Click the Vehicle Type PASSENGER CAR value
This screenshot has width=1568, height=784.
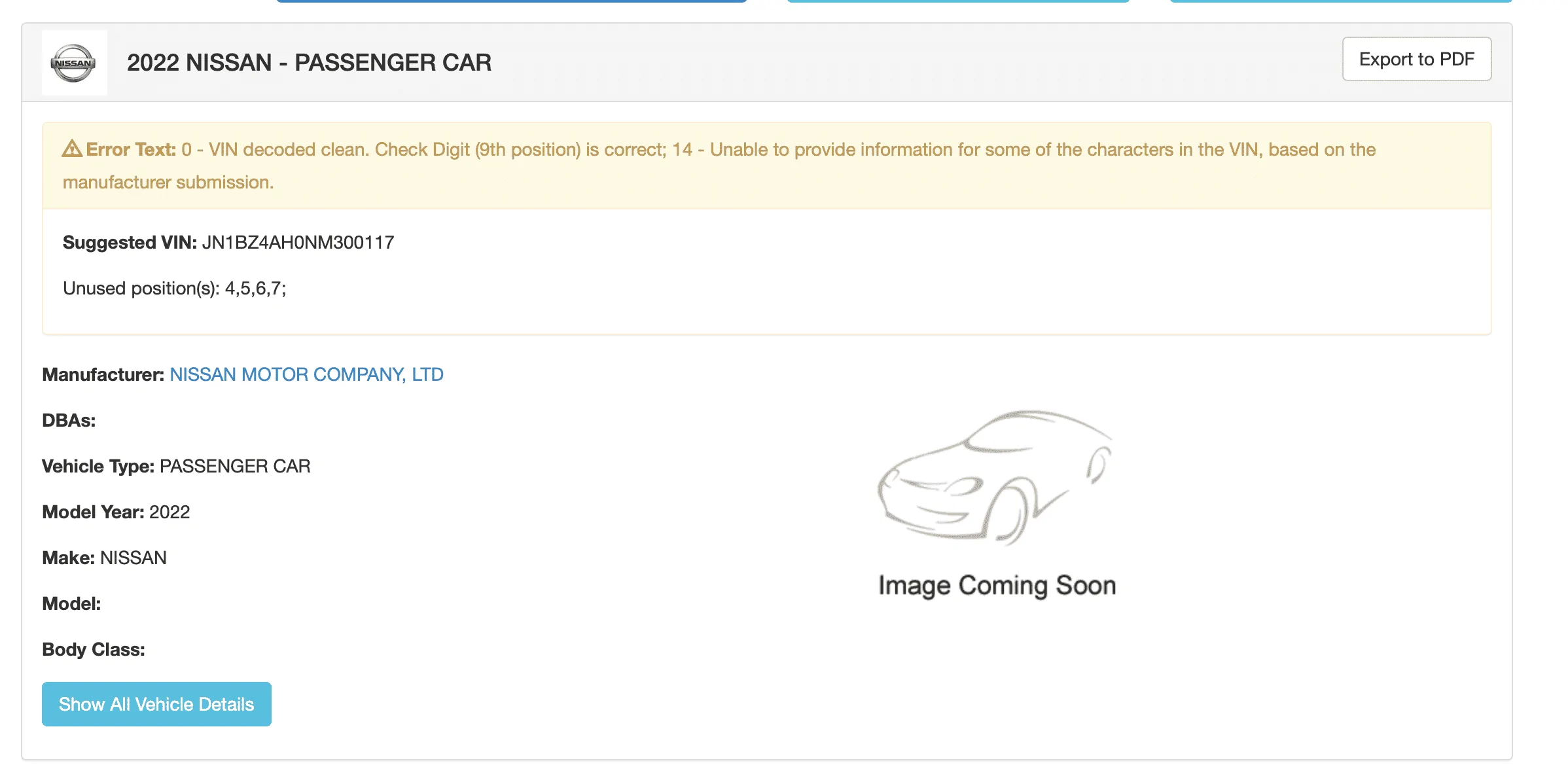tap(235, 466)
